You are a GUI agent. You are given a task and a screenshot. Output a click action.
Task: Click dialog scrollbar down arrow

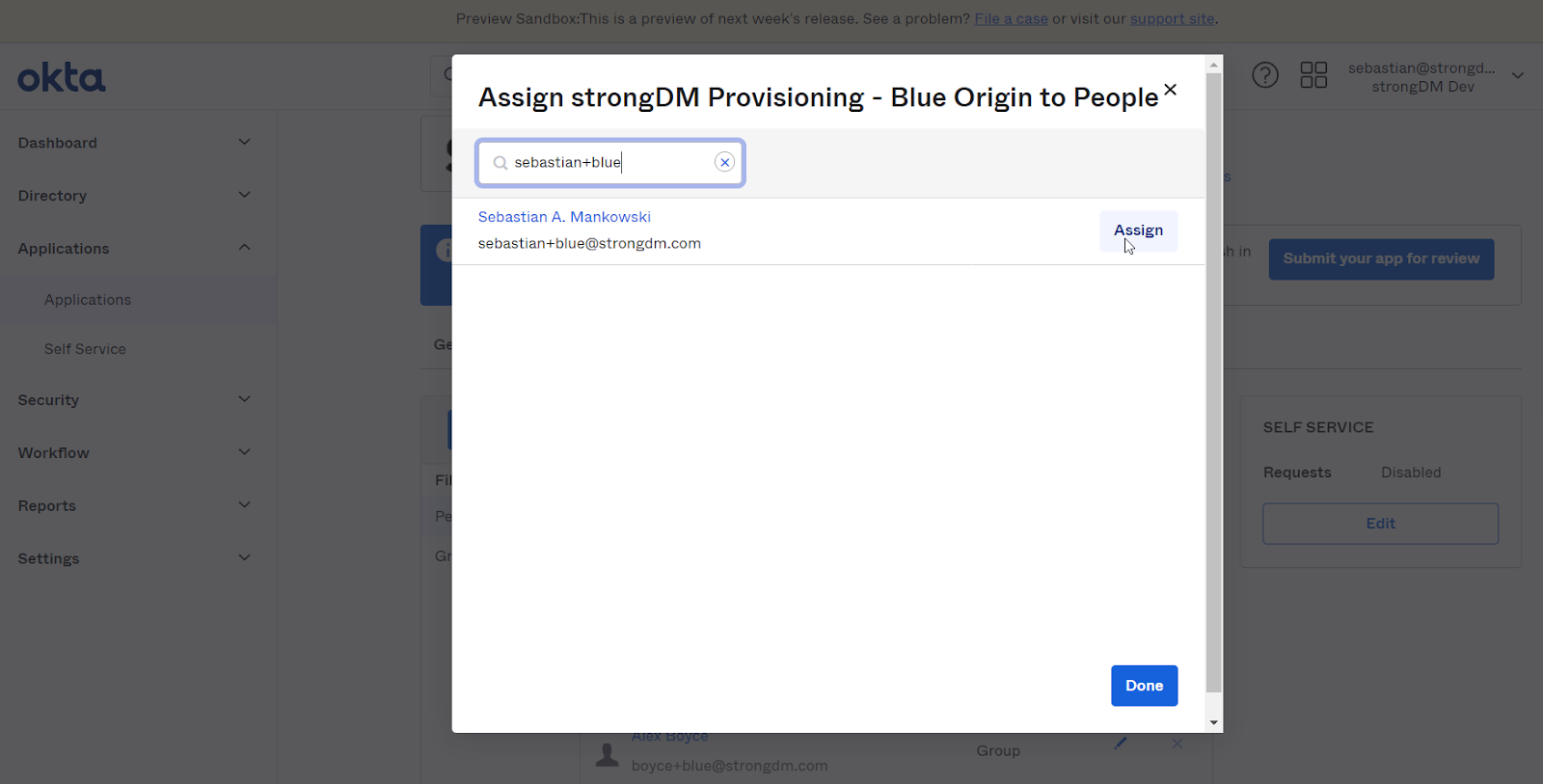tap(1214, 722)
